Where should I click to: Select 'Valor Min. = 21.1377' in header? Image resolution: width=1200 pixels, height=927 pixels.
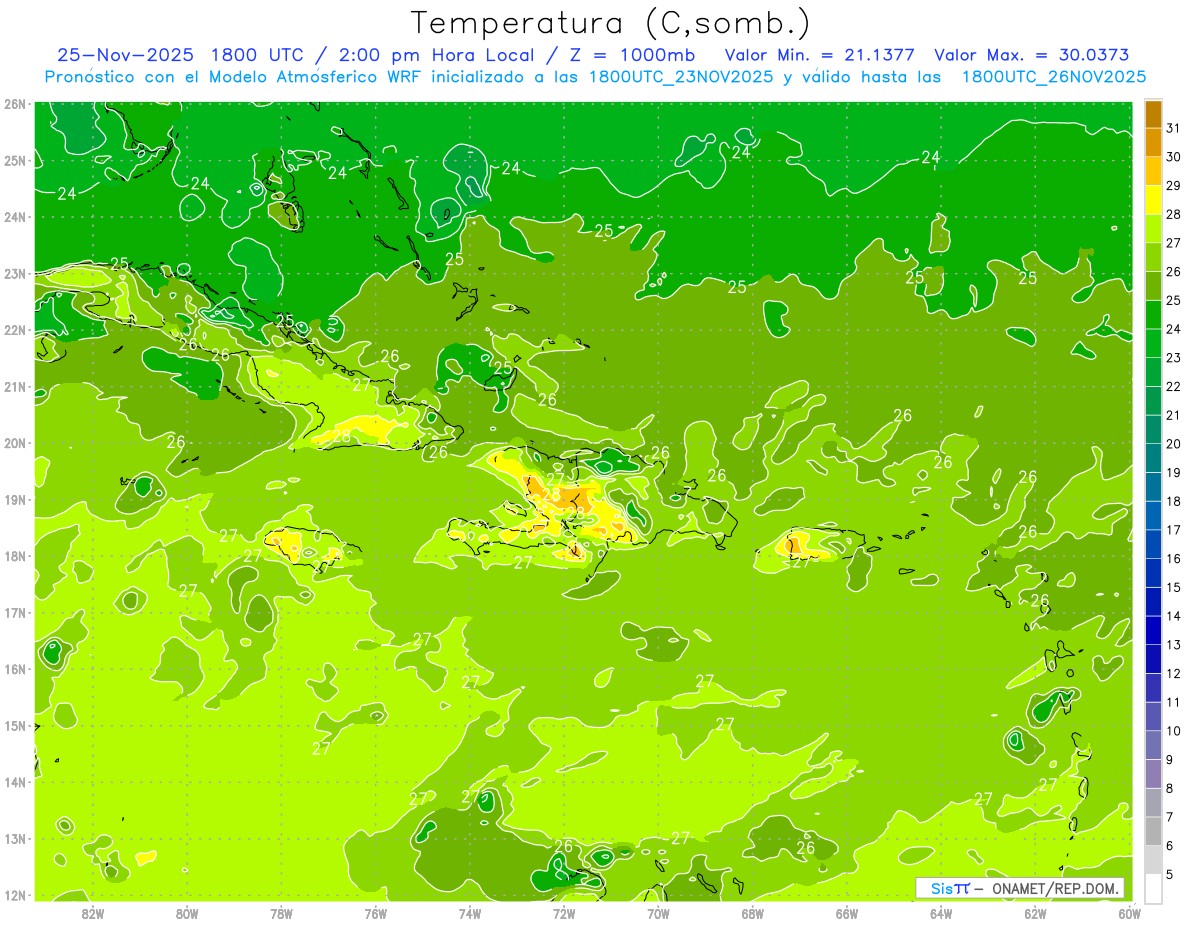[x=820, y=56]
